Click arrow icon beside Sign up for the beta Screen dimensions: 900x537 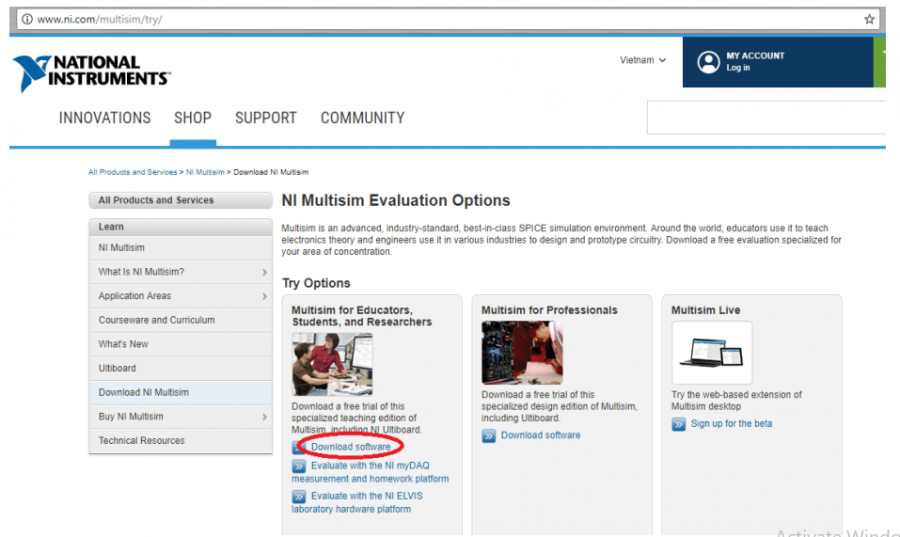pos(679,424)
